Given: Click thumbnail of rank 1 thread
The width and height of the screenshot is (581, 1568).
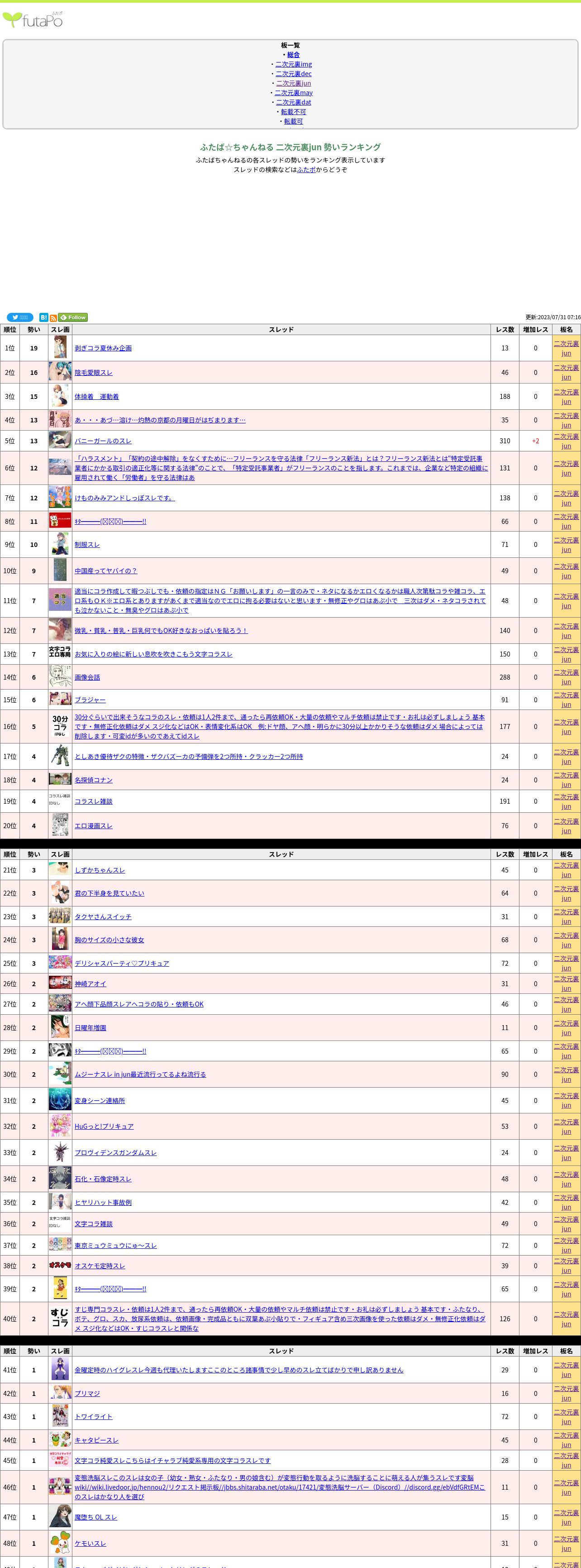Looking at the screenshot, I should tap(60, 348).
